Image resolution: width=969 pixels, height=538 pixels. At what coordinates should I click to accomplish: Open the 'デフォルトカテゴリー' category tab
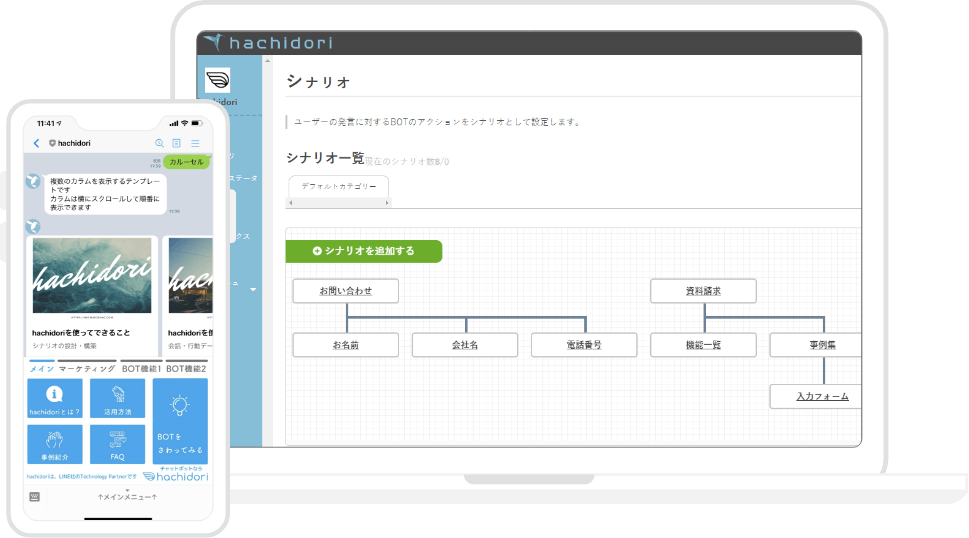point(339,186)
